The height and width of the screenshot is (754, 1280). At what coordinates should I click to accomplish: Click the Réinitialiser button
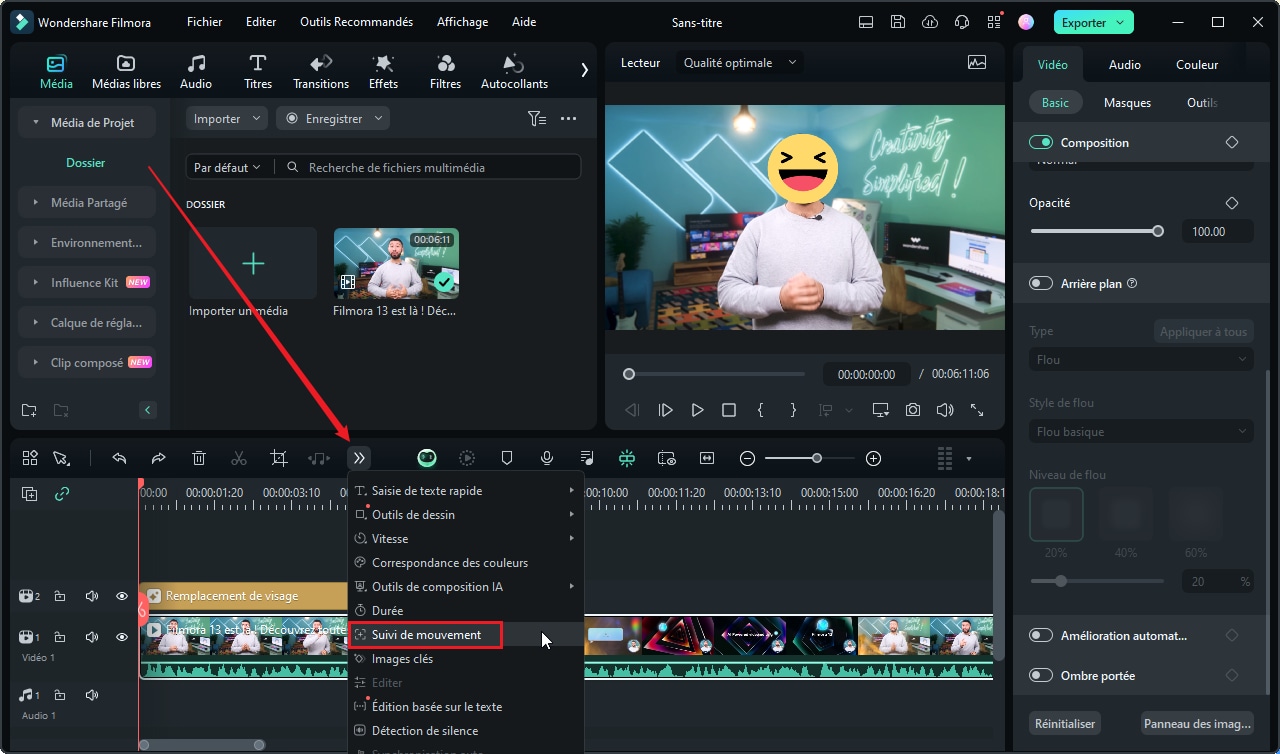pos(1065,723)
